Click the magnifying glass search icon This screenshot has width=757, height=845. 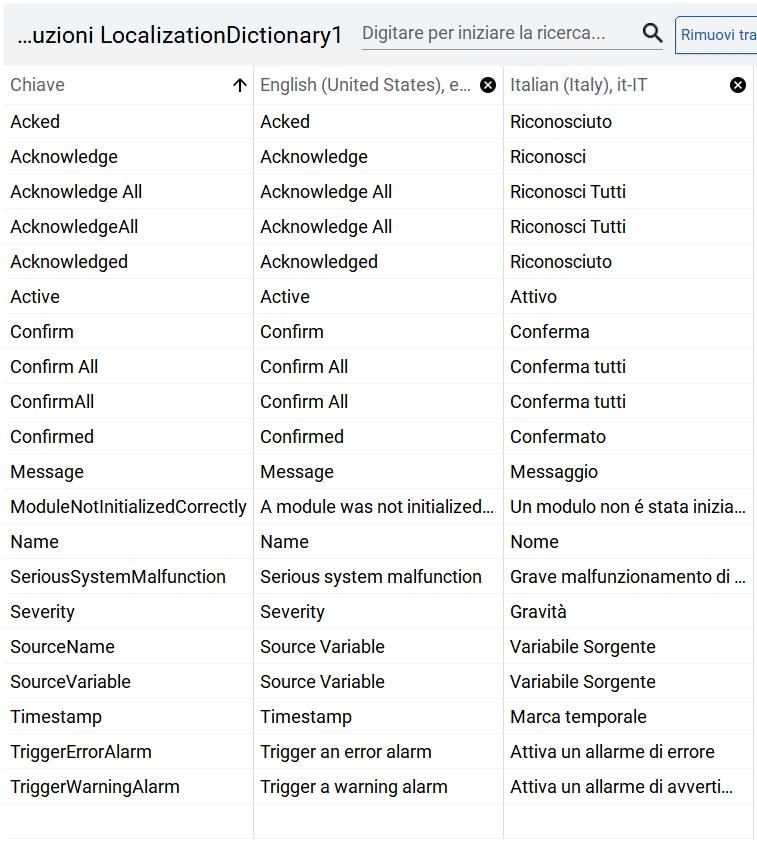pyautogui.click(x=653, y=33)
